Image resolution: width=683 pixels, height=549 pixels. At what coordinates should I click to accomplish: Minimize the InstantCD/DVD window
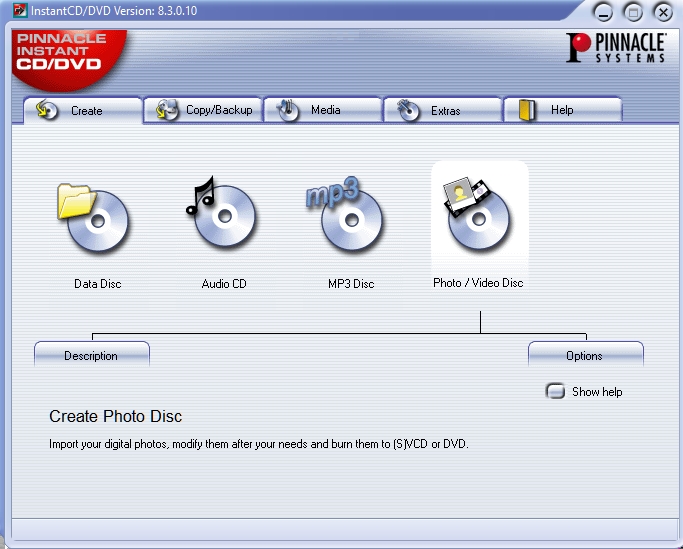click(x=603, y=12)
